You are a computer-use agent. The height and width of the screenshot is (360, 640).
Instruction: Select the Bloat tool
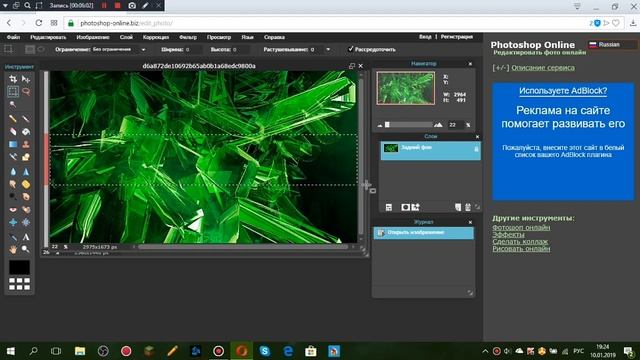[x=13, y=222]
